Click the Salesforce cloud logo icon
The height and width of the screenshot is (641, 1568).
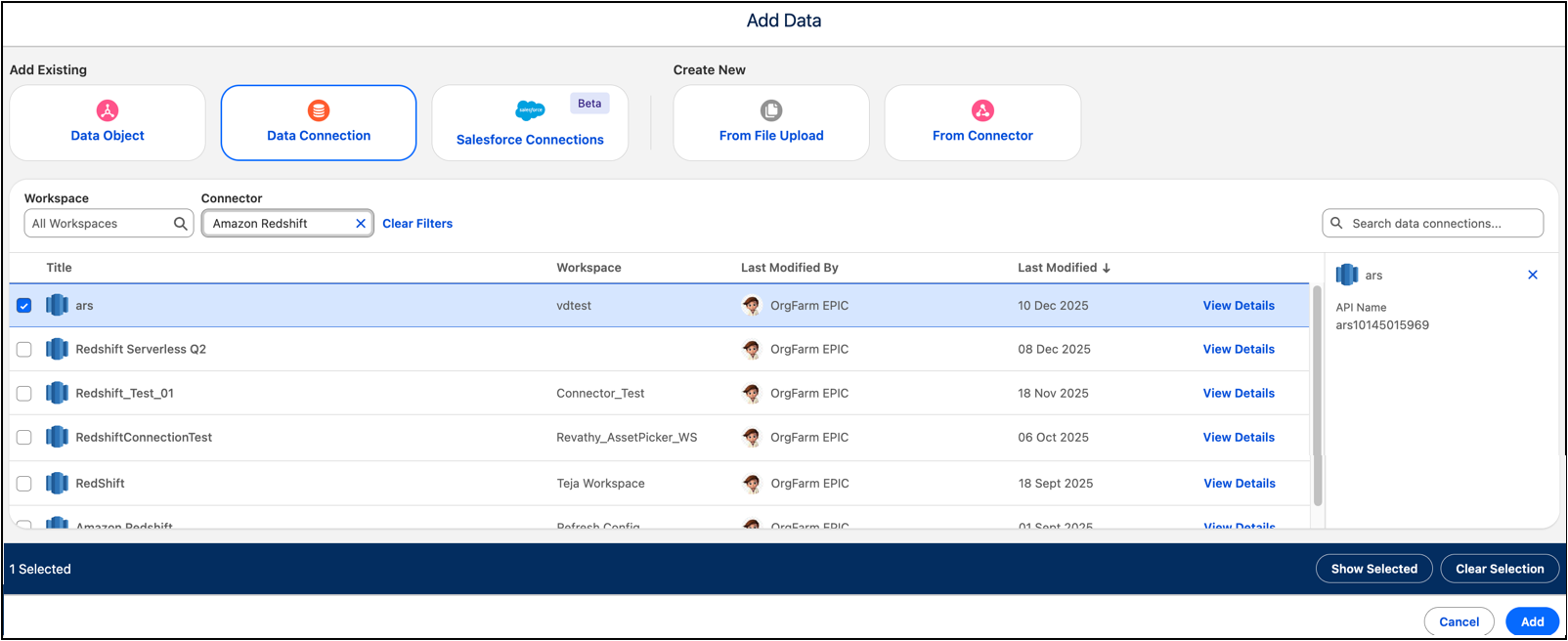(530, 110)
